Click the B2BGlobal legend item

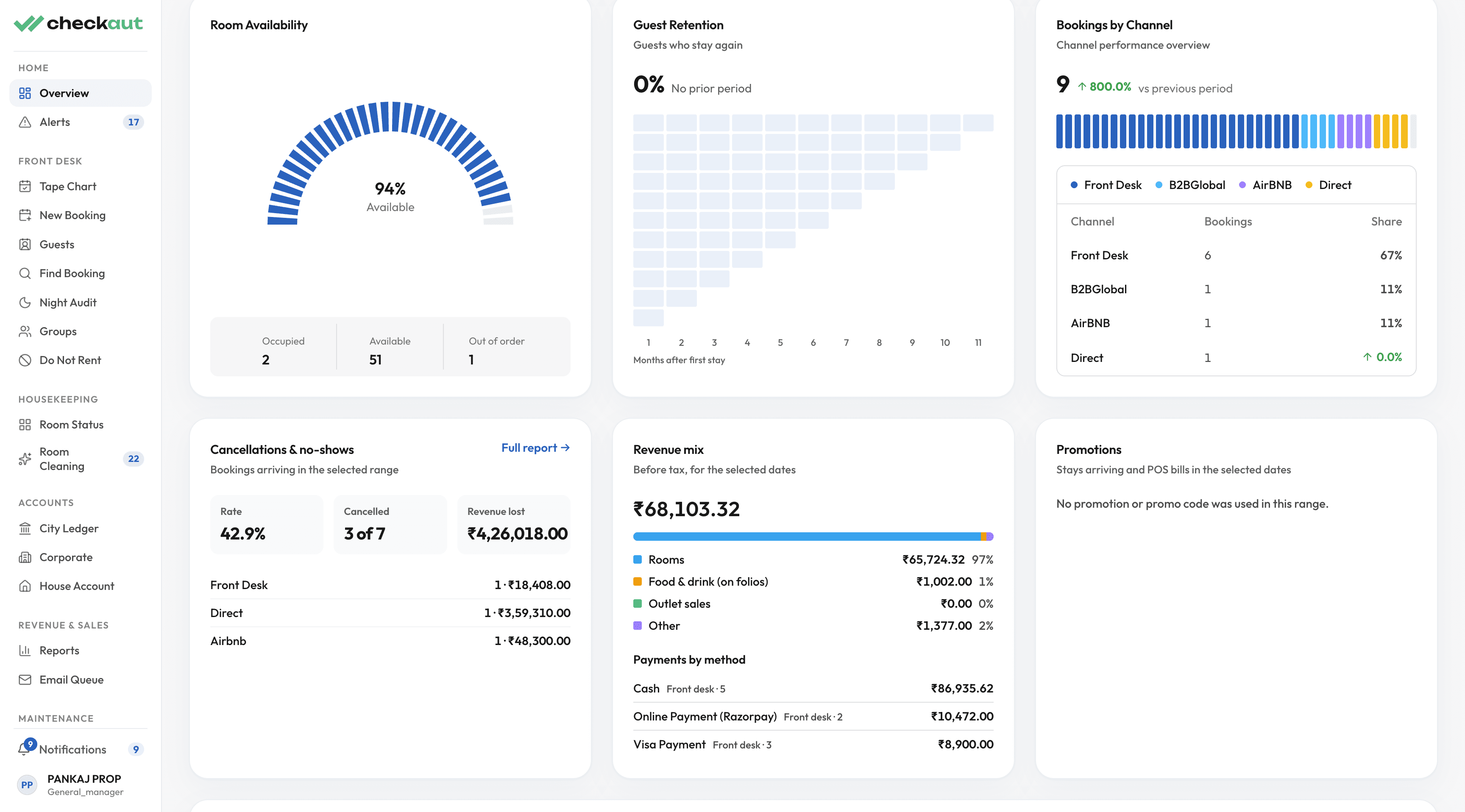coord(1190,185)
